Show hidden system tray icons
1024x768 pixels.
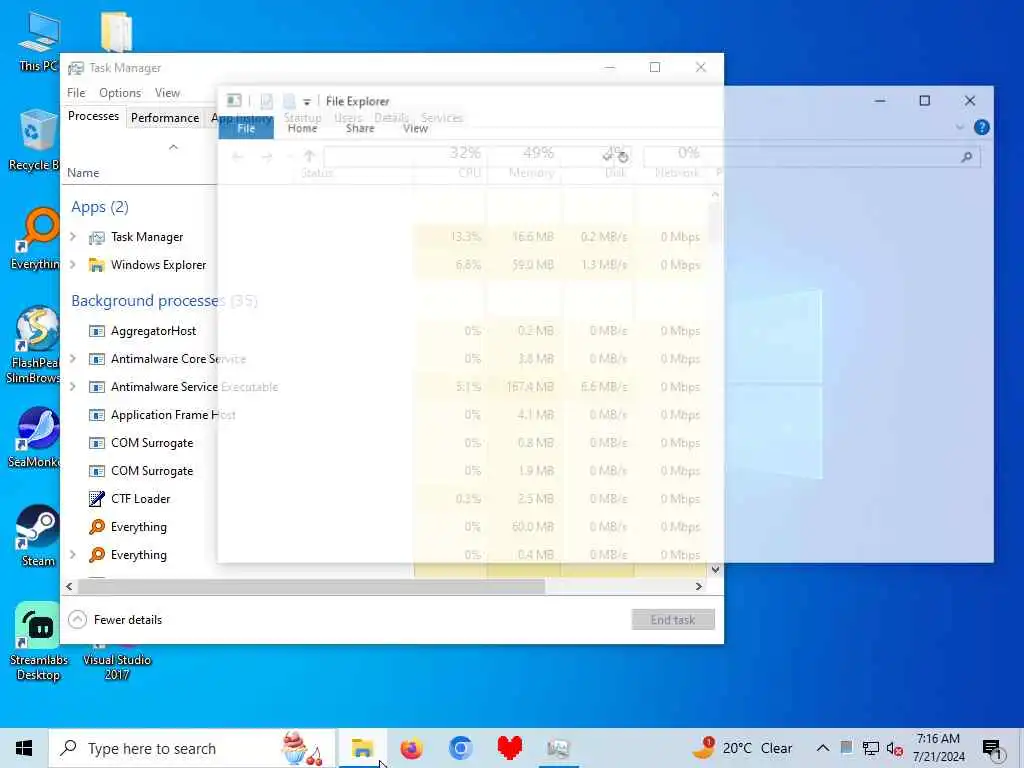point(823,748)
